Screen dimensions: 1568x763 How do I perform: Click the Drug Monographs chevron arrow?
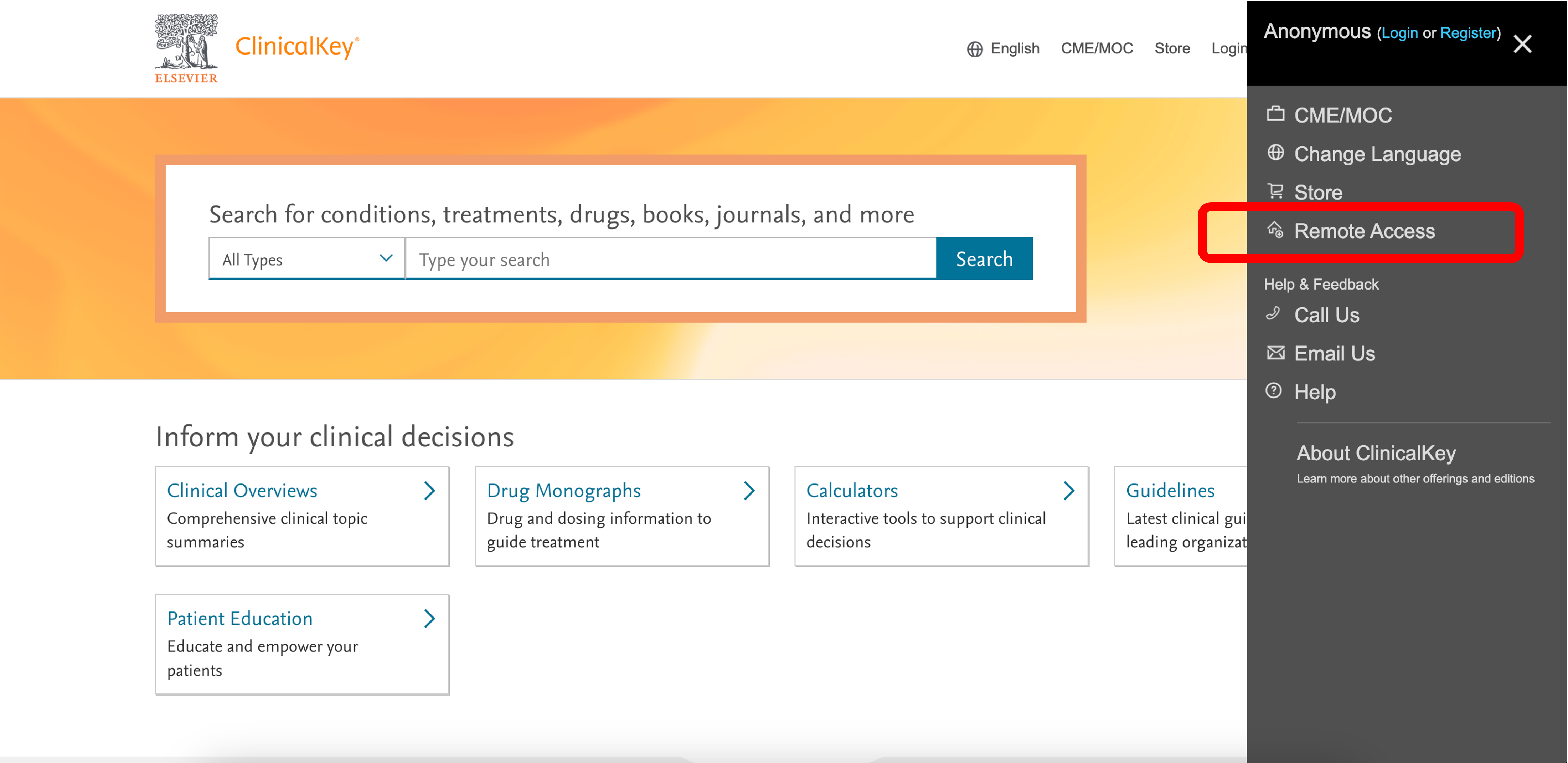pos(749,491)
